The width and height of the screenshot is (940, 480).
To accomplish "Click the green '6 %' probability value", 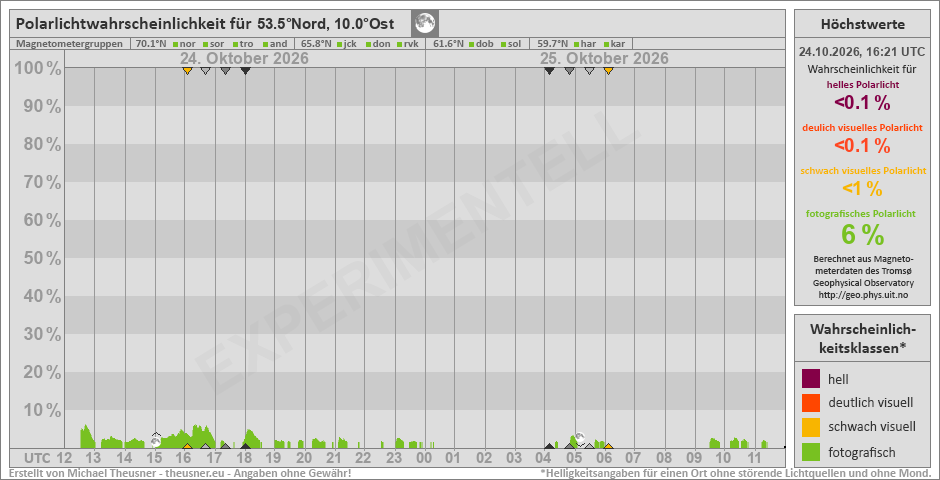I will point(863,234).
